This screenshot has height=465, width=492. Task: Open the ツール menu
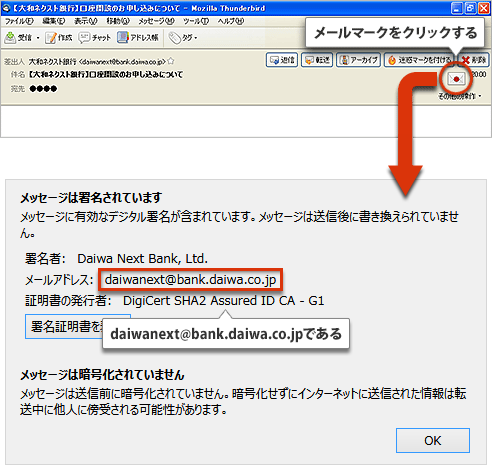pos(196,21)
